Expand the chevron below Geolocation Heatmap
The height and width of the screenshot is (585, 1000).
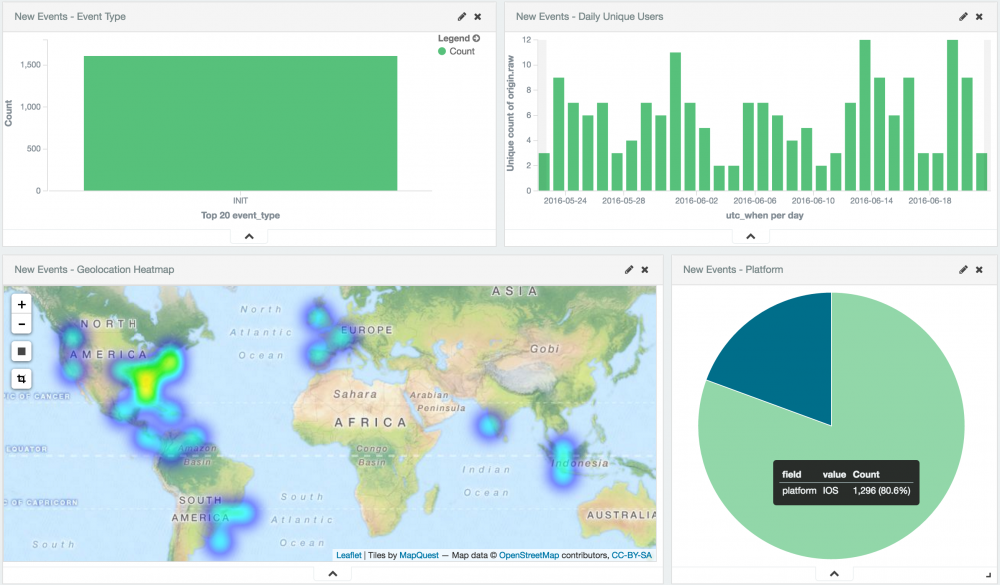tap(332, 573)
